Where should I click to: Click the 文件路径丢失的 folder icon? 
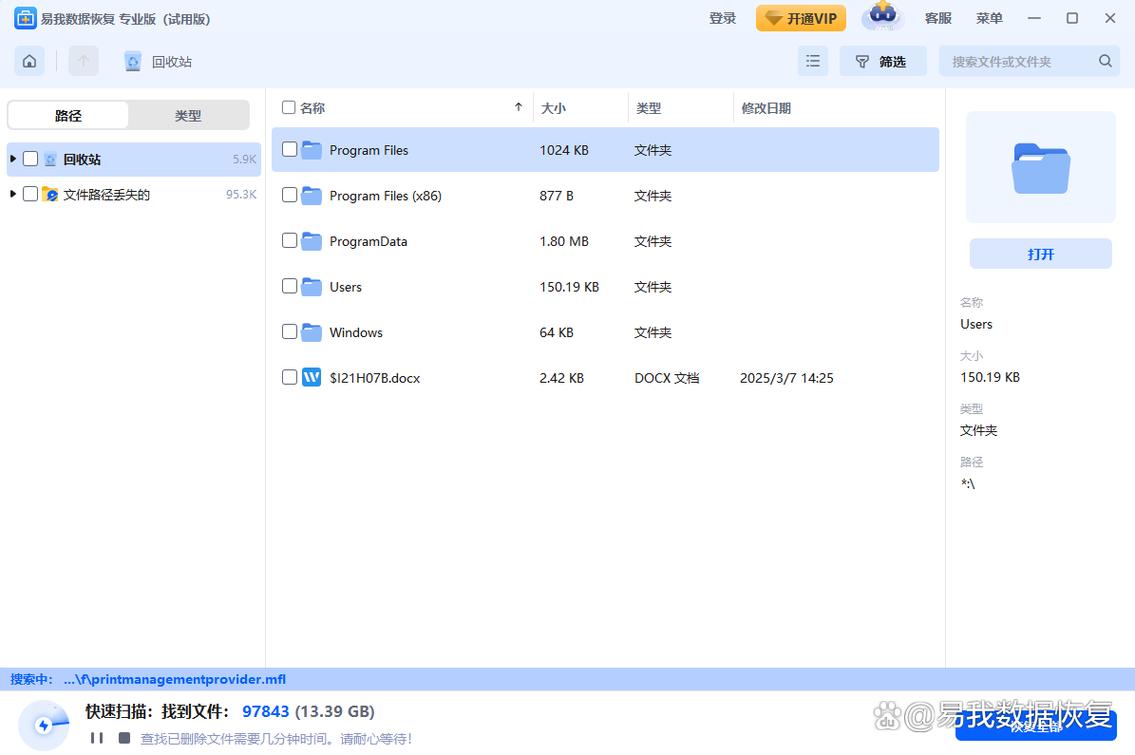(50, 194)
